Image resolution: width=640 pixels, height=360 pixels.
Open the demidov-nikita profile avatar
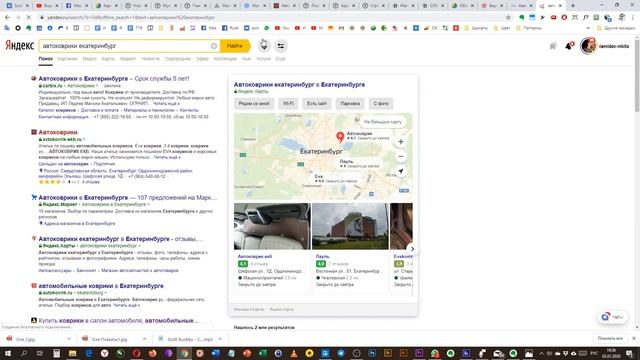click(589, 46)
